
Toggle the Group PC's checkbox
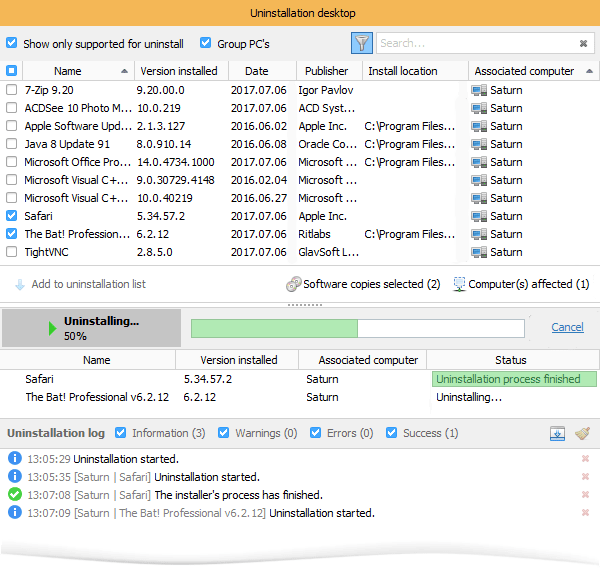(205, 43)
